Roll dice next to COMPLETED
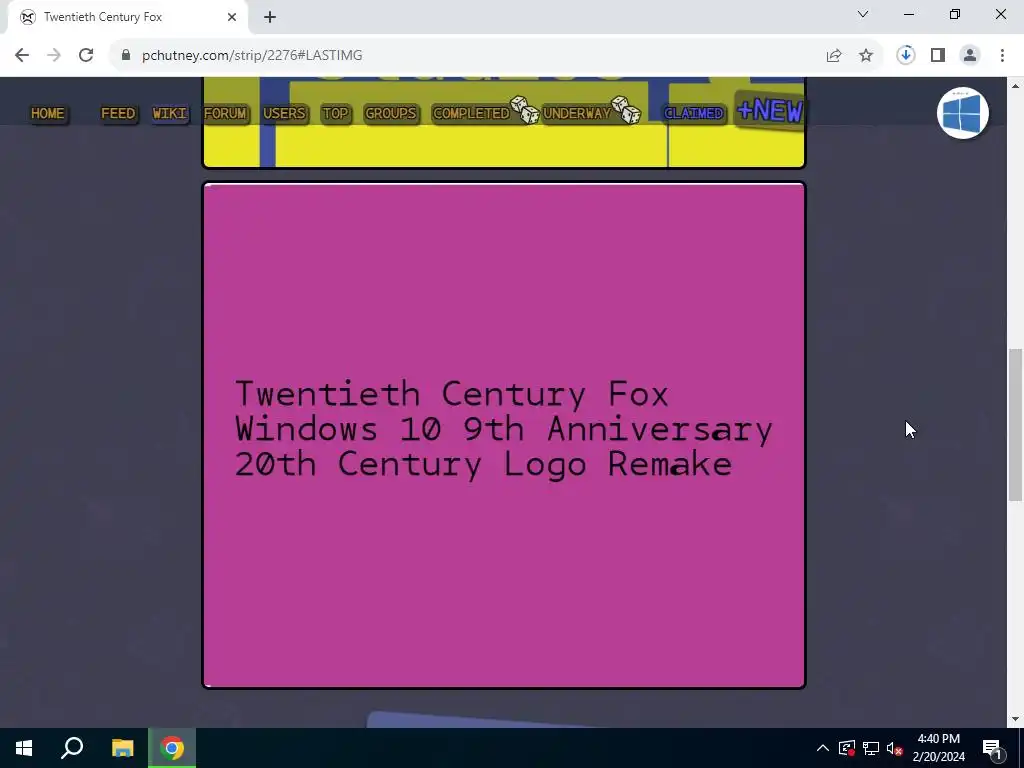 point(524,110)
